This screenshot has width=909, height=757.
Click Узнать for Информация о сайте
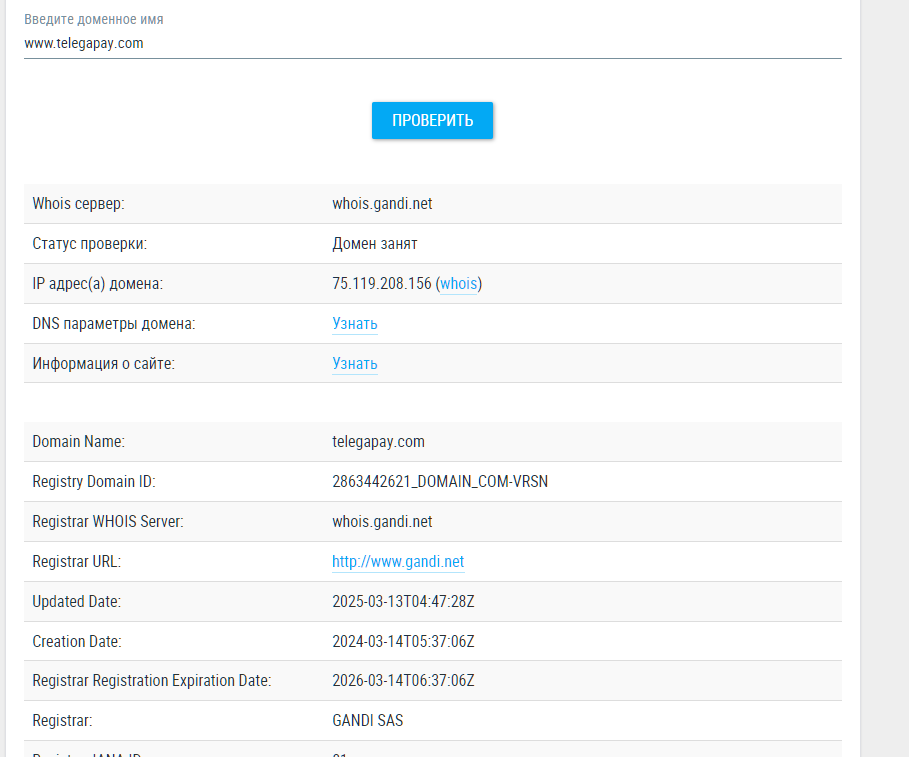(354, 364)
